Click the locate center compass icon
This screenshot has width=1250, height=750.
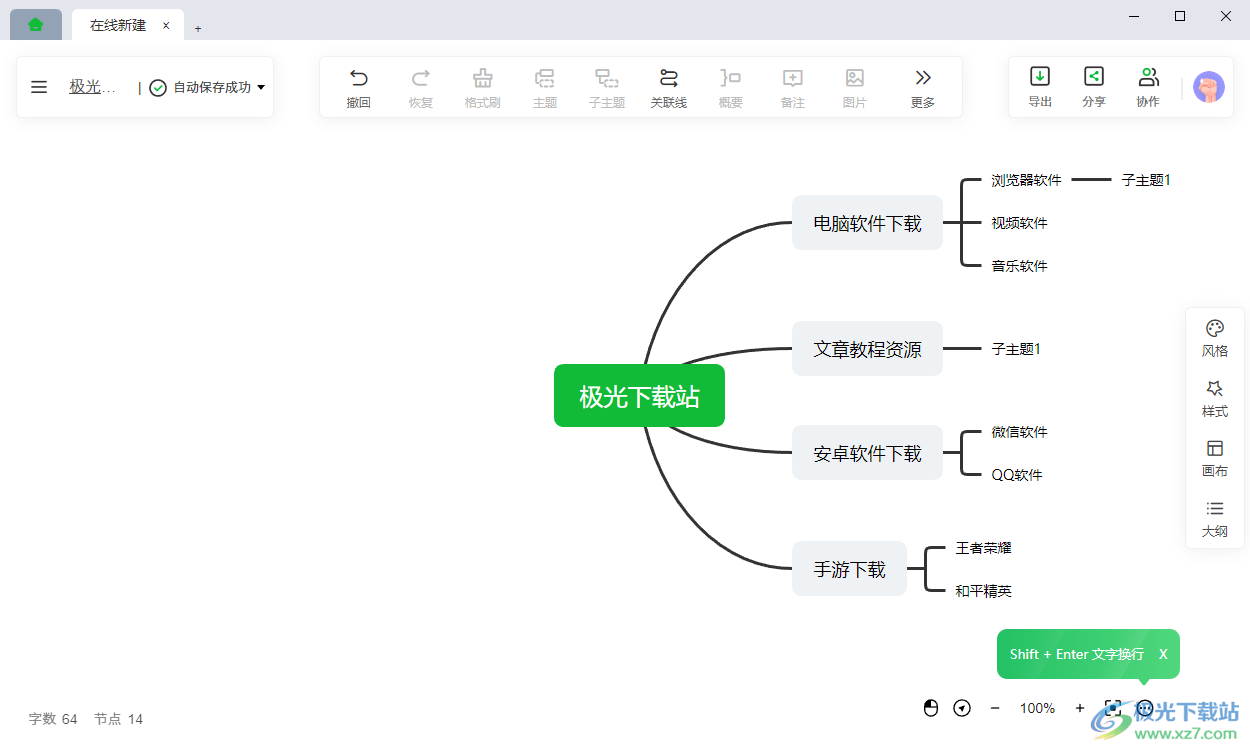tap(962, 708)
